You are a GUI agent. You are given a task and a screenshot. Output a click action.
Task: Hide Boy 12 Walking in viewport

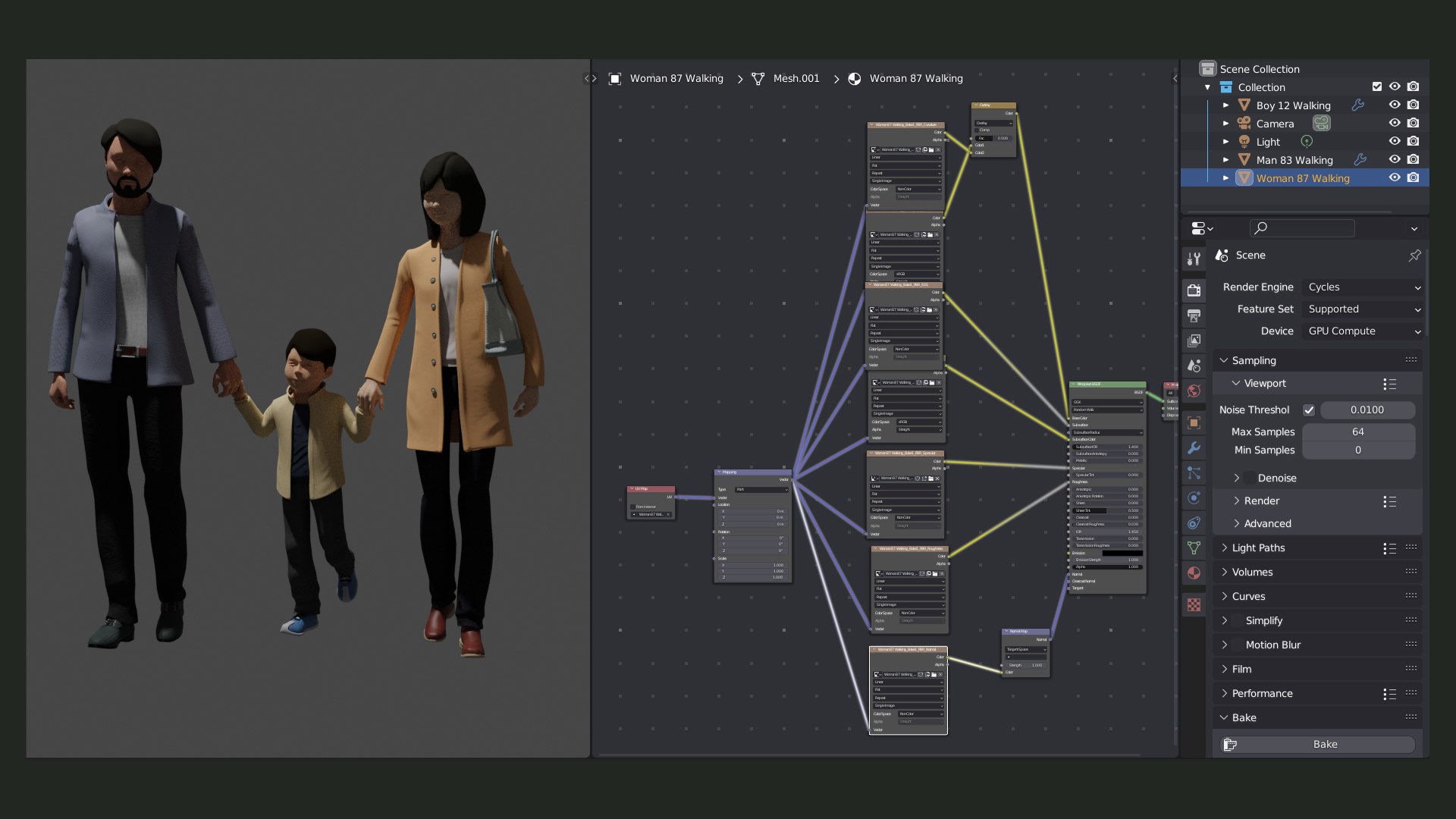point(1395,105)
